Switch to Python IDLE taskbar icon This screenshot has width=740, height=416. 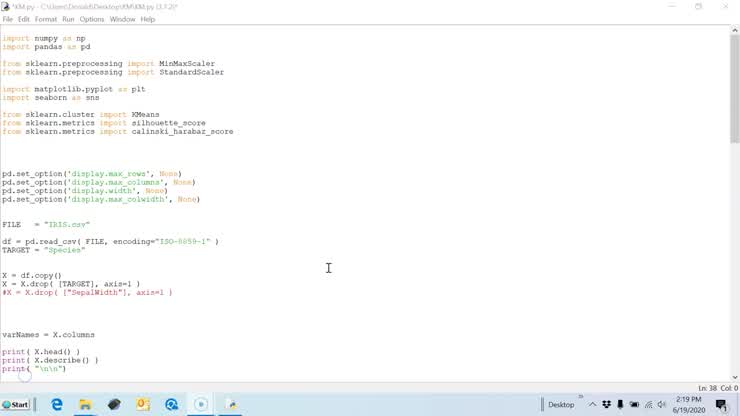click(x=231, y=405)
